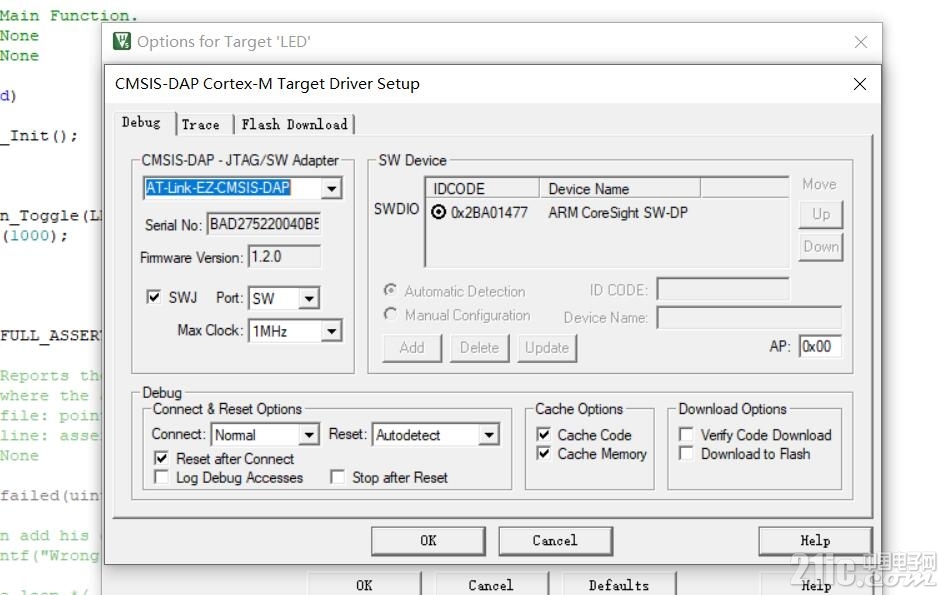This screenshot has width=944, height=595.
Task: Click the Add device button
Action: [x=412, y=348]
